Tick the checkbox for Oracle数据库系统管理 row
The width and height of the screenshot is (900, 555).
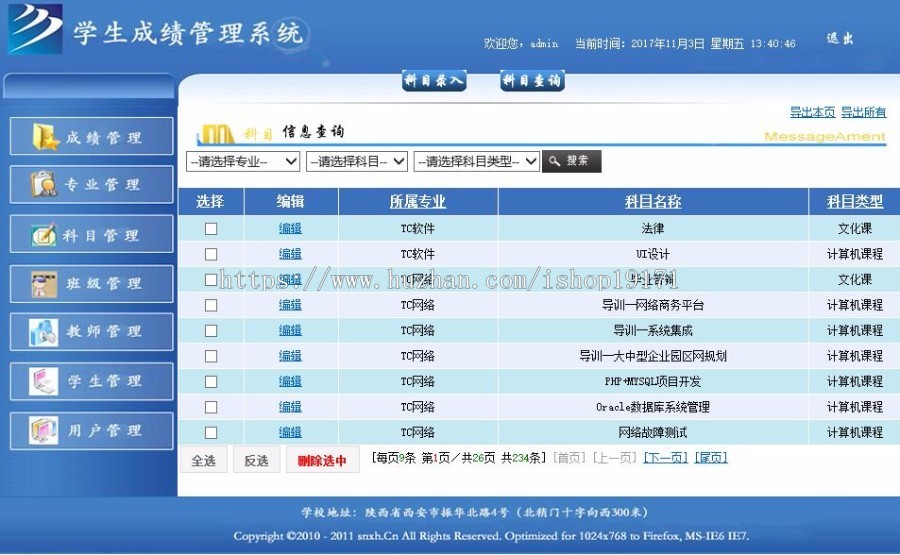point(211,407)
